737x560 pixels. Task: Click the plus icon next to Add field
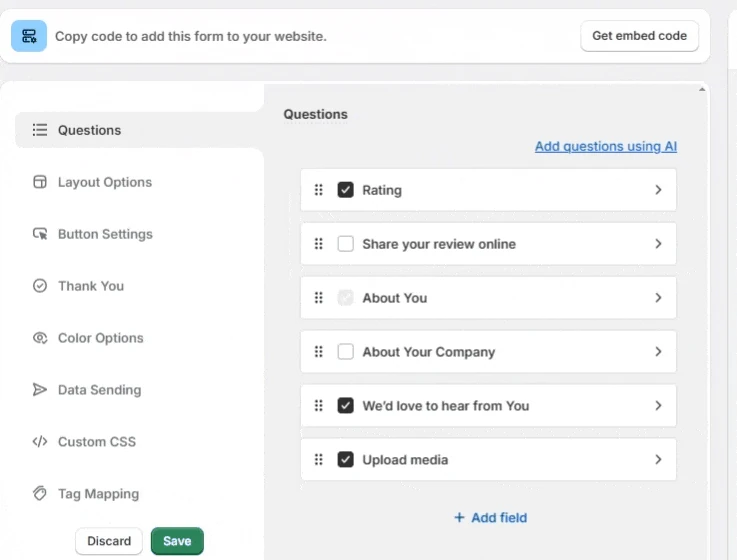click(459, 518)
